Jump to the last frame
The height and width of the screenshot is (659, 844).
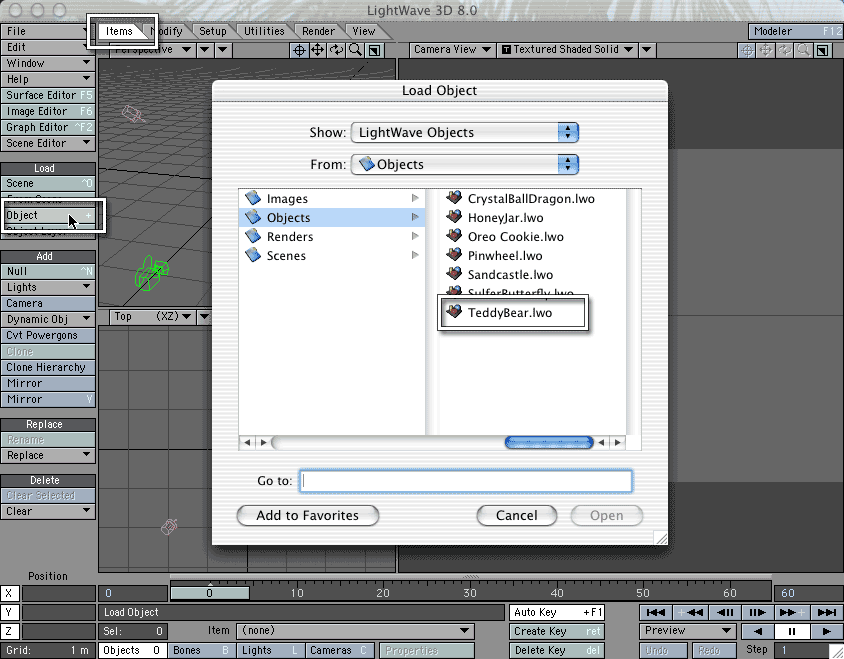point(827,612)
